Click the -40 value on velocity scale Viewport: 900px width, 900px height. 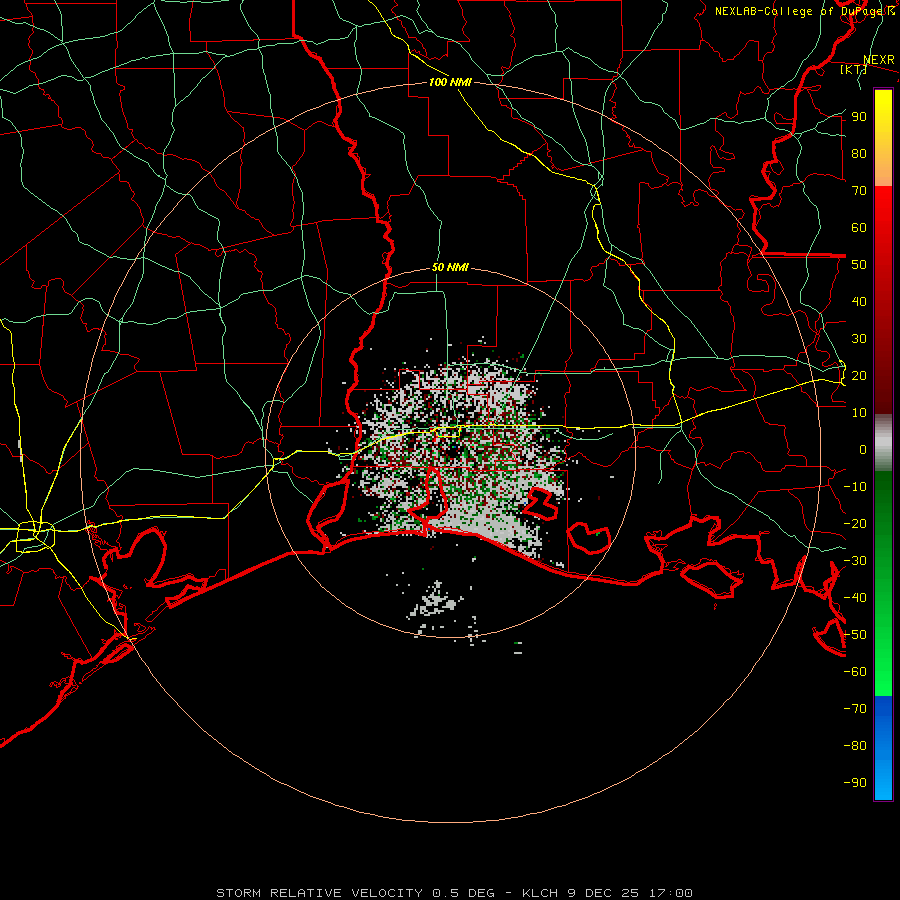point(855,598)
